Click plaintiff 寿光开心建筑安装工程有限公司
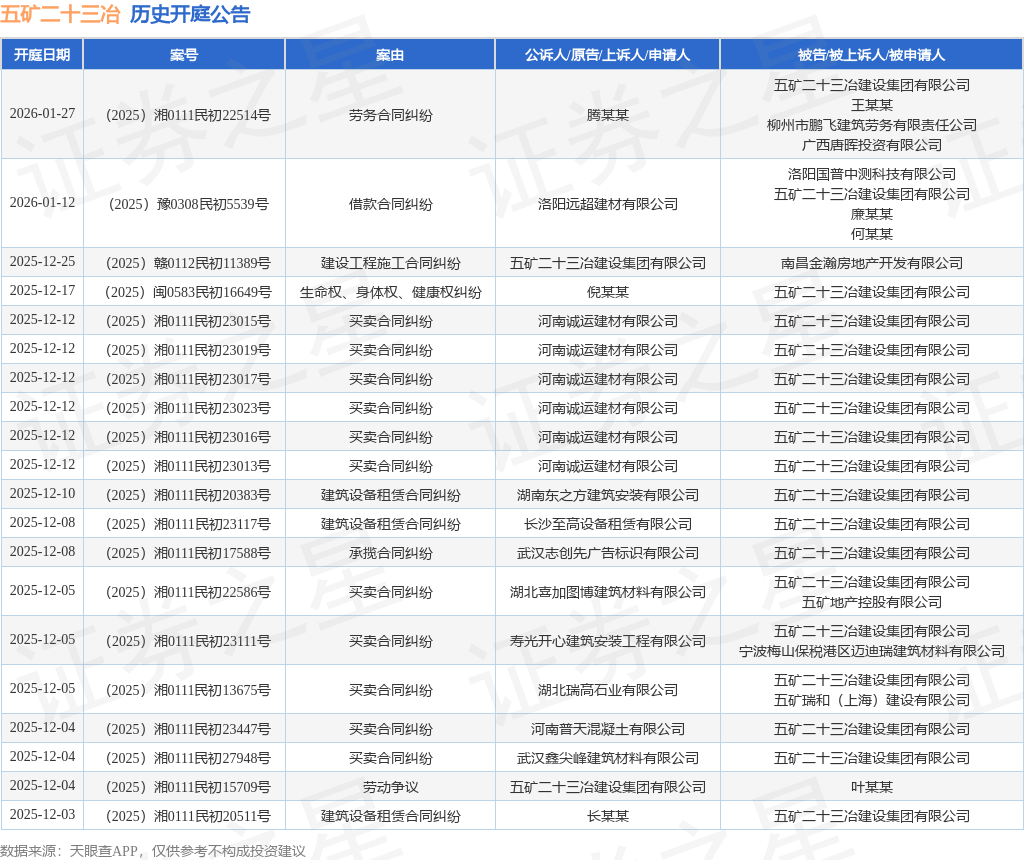Screen dimensions: 1024x860 click(x=607, y=641)
